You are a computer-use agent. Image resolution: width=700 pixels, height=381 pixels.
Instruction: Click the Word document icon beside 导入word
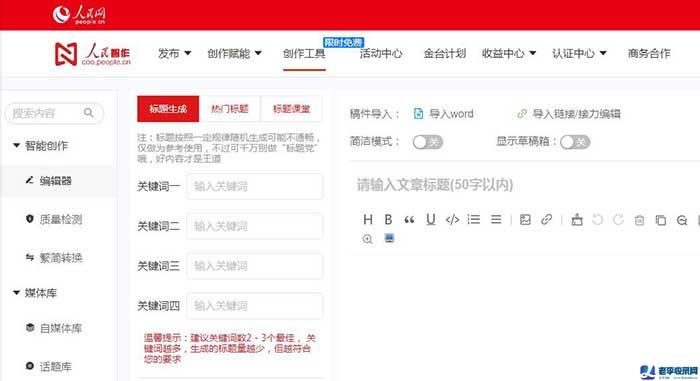(x=418, y=113)
